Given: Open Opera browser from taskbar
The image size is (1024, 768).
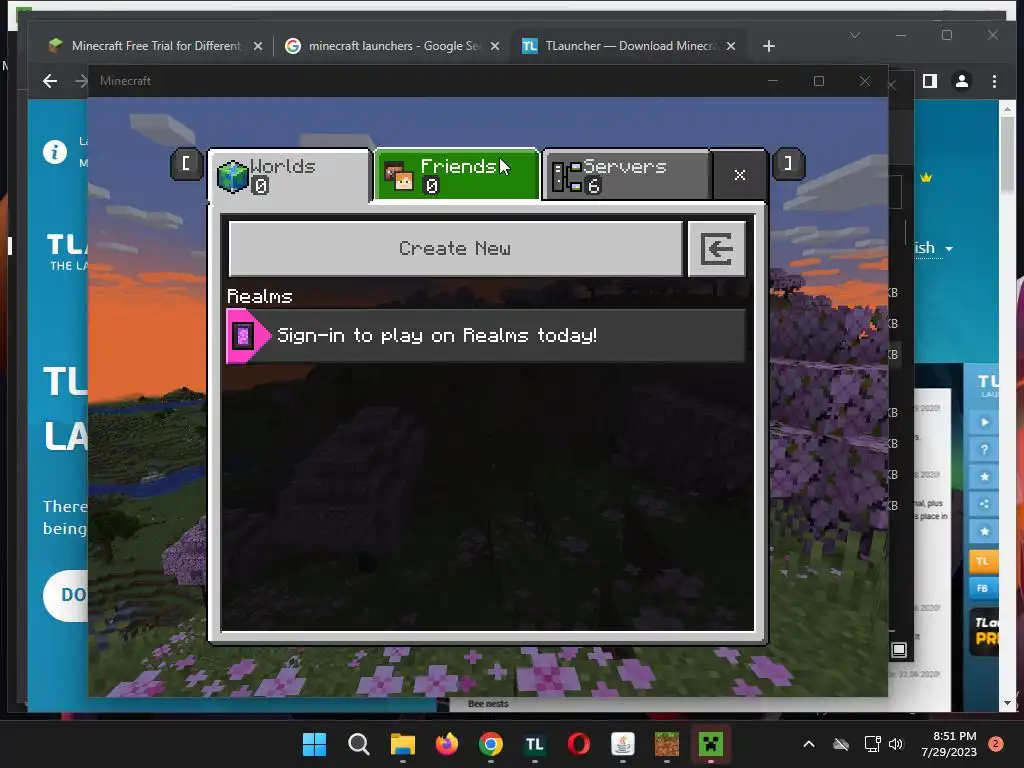Looking at the screenshot, I should 579,744.
